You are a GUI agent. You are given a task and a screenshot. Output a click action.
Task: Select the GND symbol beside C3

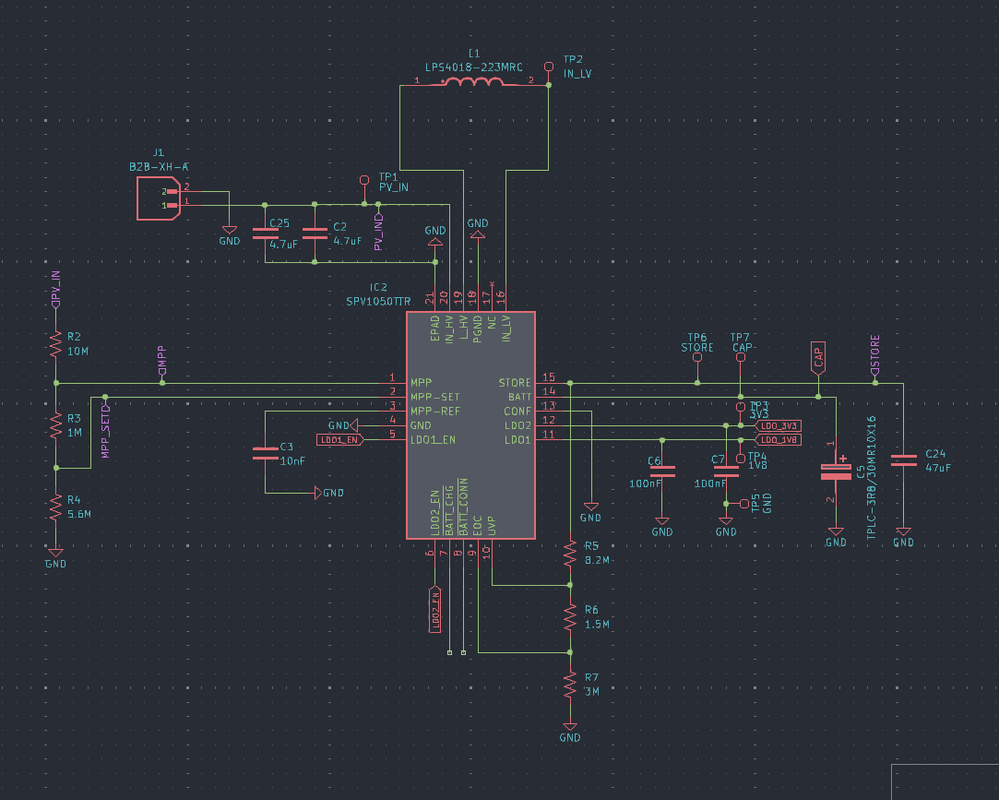pyautogui.click(x=329, y=493)
